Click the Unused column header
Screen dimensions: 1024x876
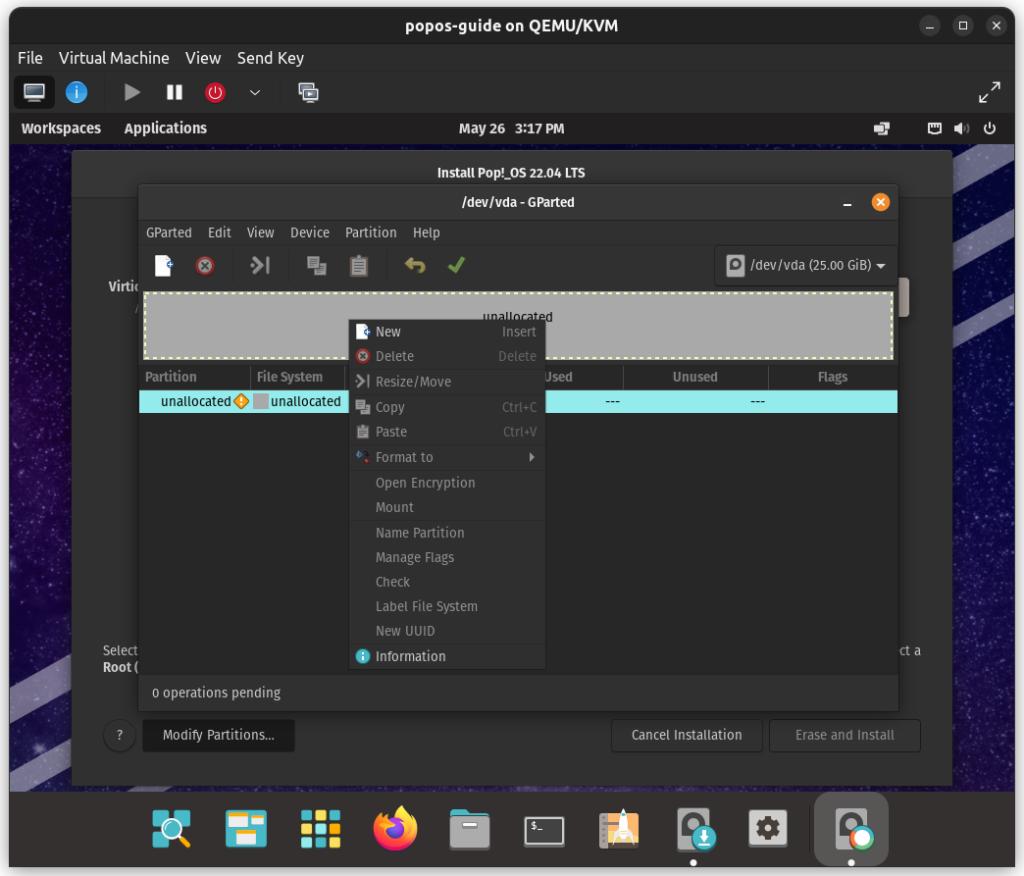pyautogui.click(x=695, y=377)
